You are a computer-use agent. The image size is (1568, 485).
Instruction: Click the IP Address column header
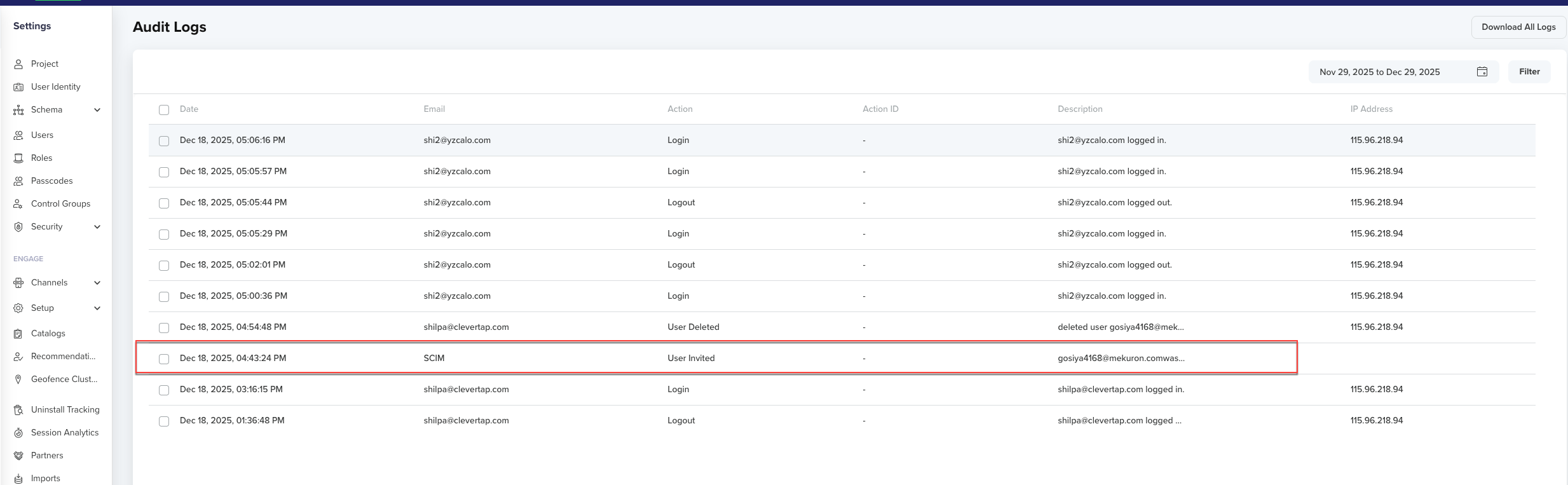click(1371, 109)
